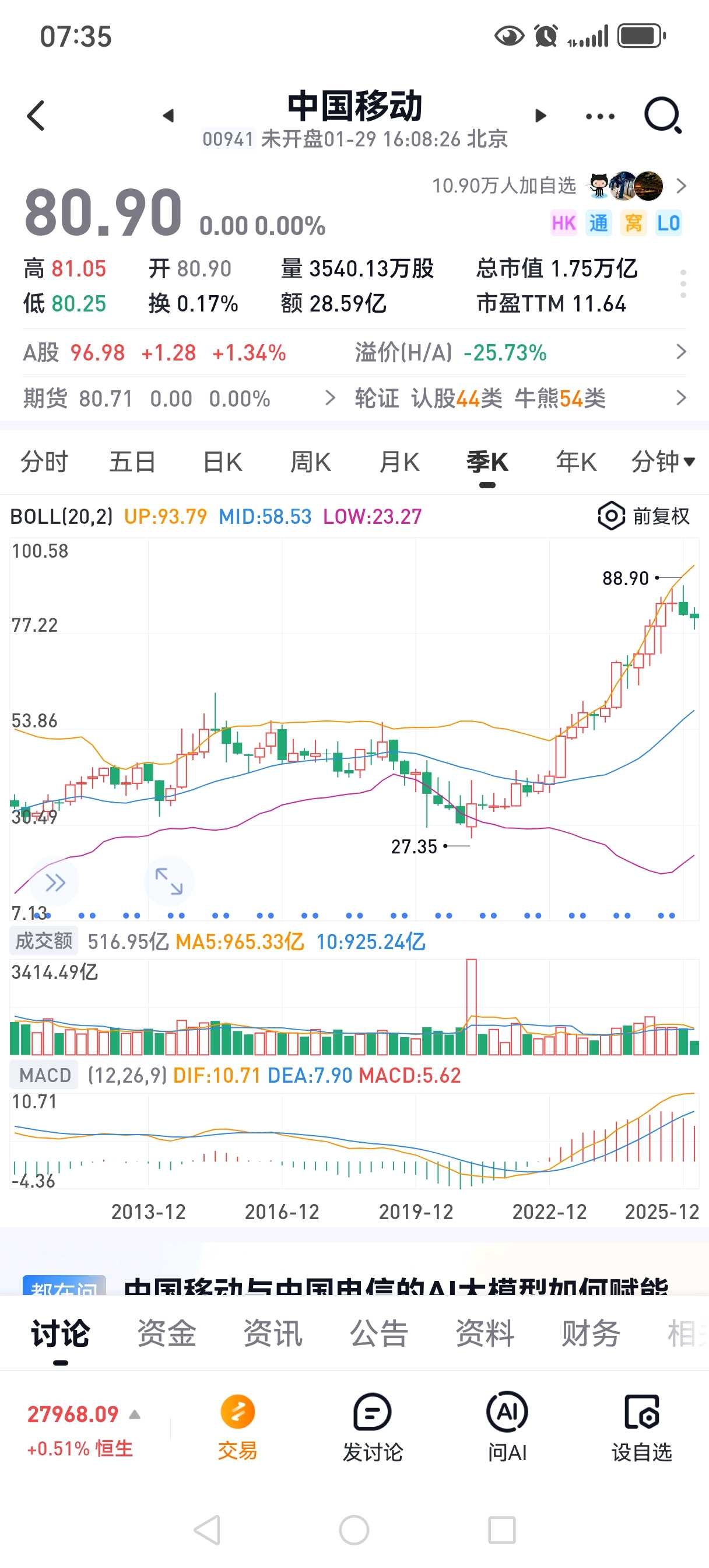Tap the 2022-12 date axis label

[x=549, y=1212]
